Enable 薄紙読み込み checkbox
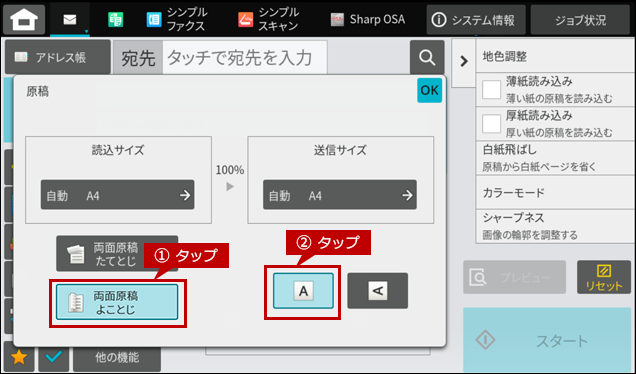 click(x=491, y=89)
